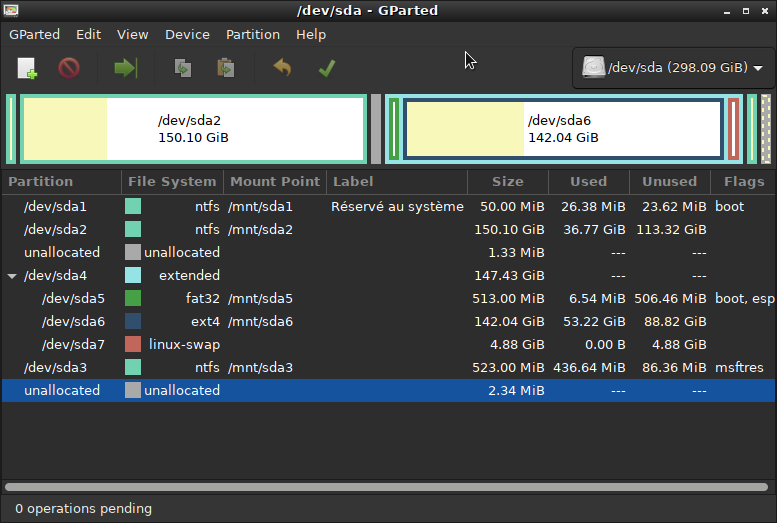This screenshot has height=523, width=777.
Task: Sort by the Flags column header
Action: (x=743, y=181)
